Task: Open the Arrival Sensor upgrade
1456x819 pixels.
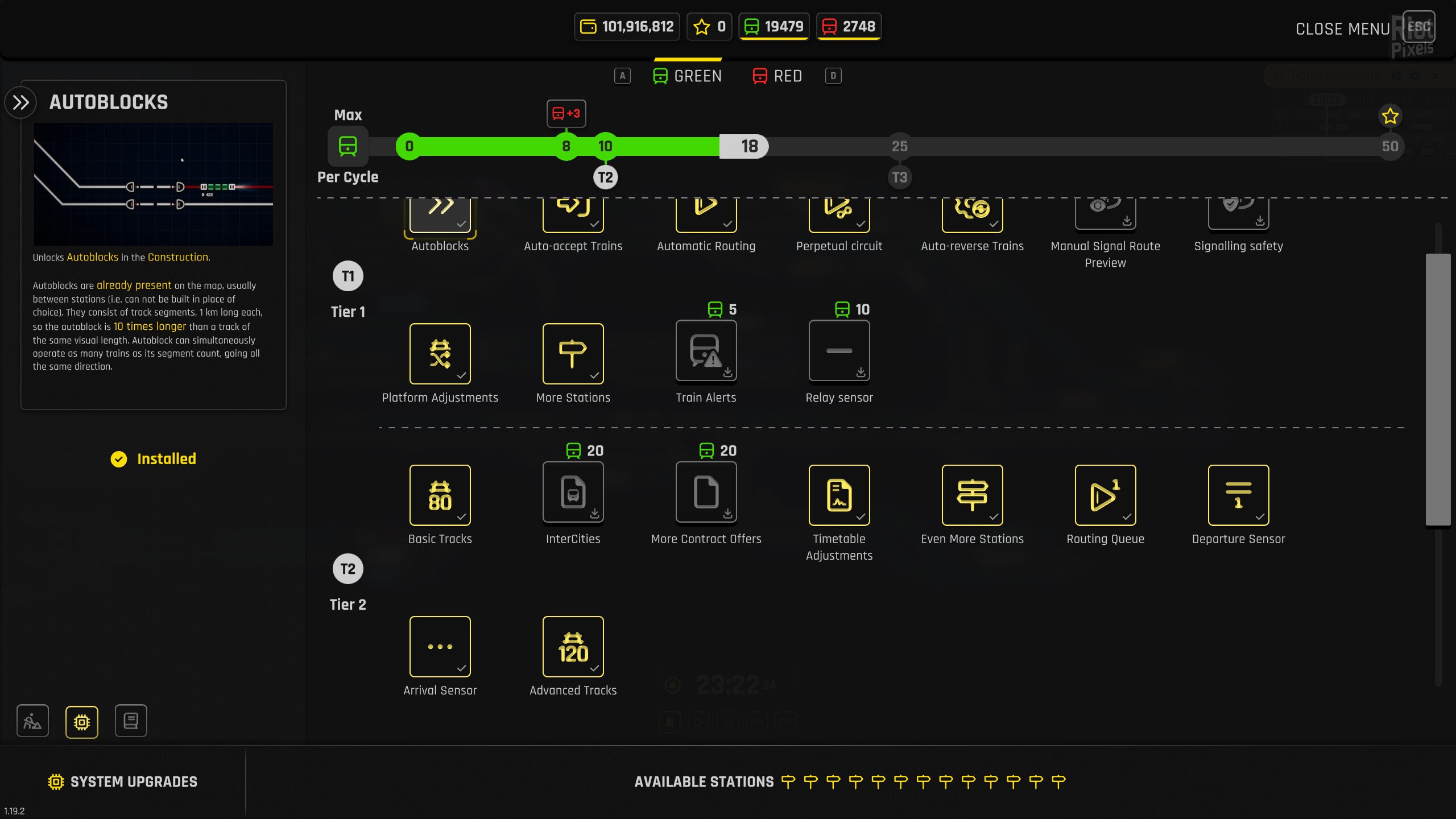Action: [440, 646]
